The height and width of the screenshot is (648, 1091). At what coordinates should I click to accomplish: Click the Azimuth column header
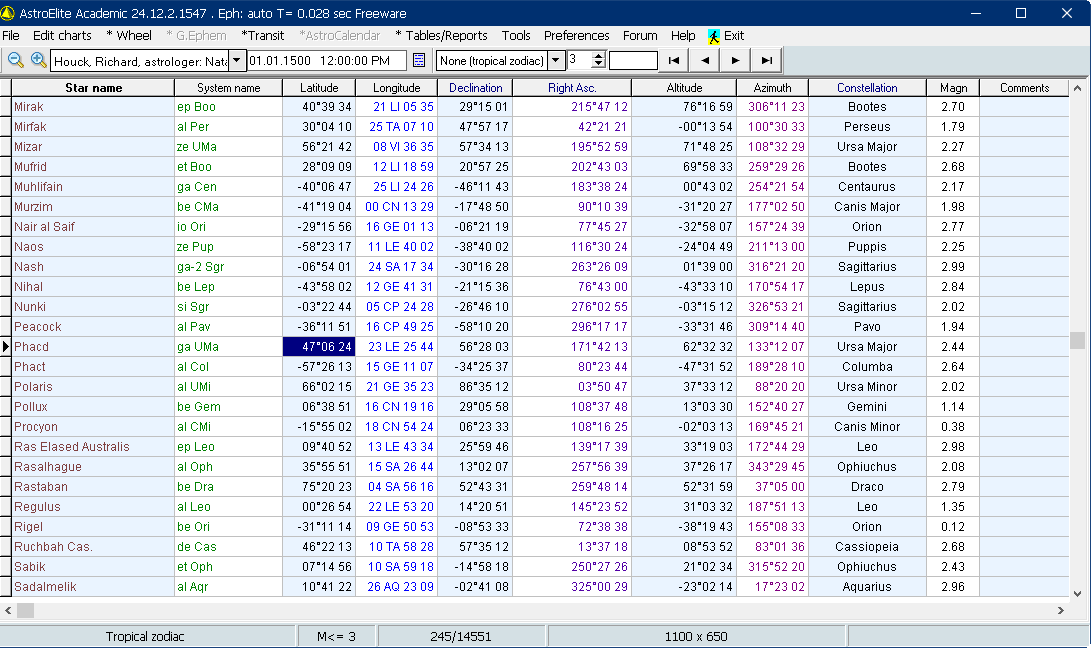tap(772, 88)
